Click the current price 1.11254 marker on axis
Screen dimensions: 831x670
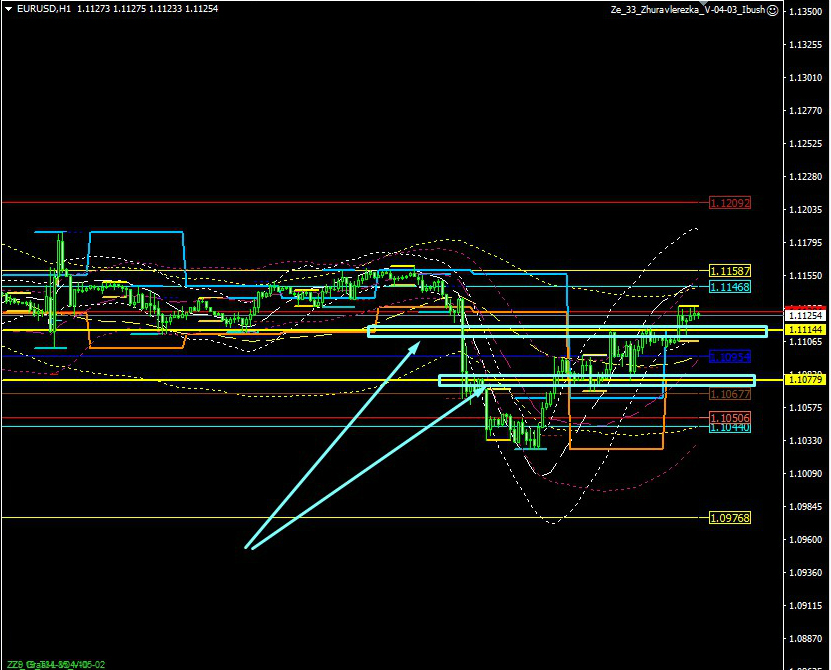point(804,315)
